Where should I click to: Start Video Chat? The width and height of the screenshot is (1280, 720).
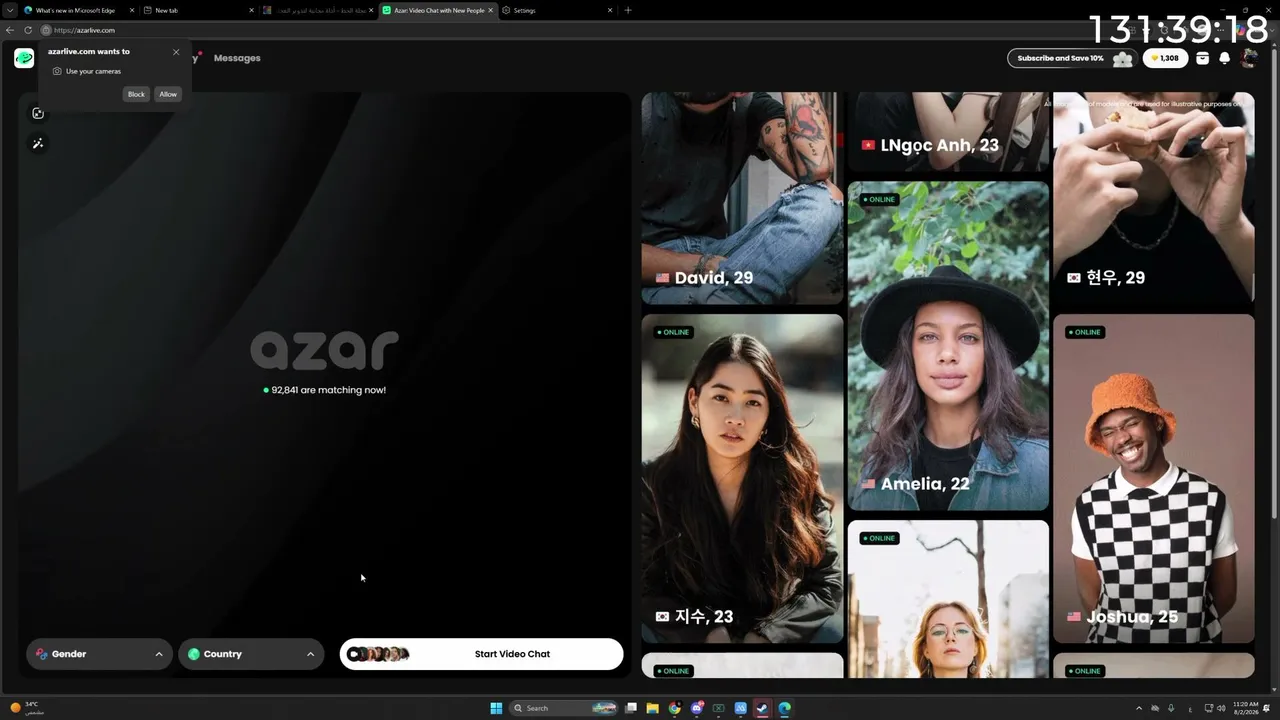coord(481,654)
